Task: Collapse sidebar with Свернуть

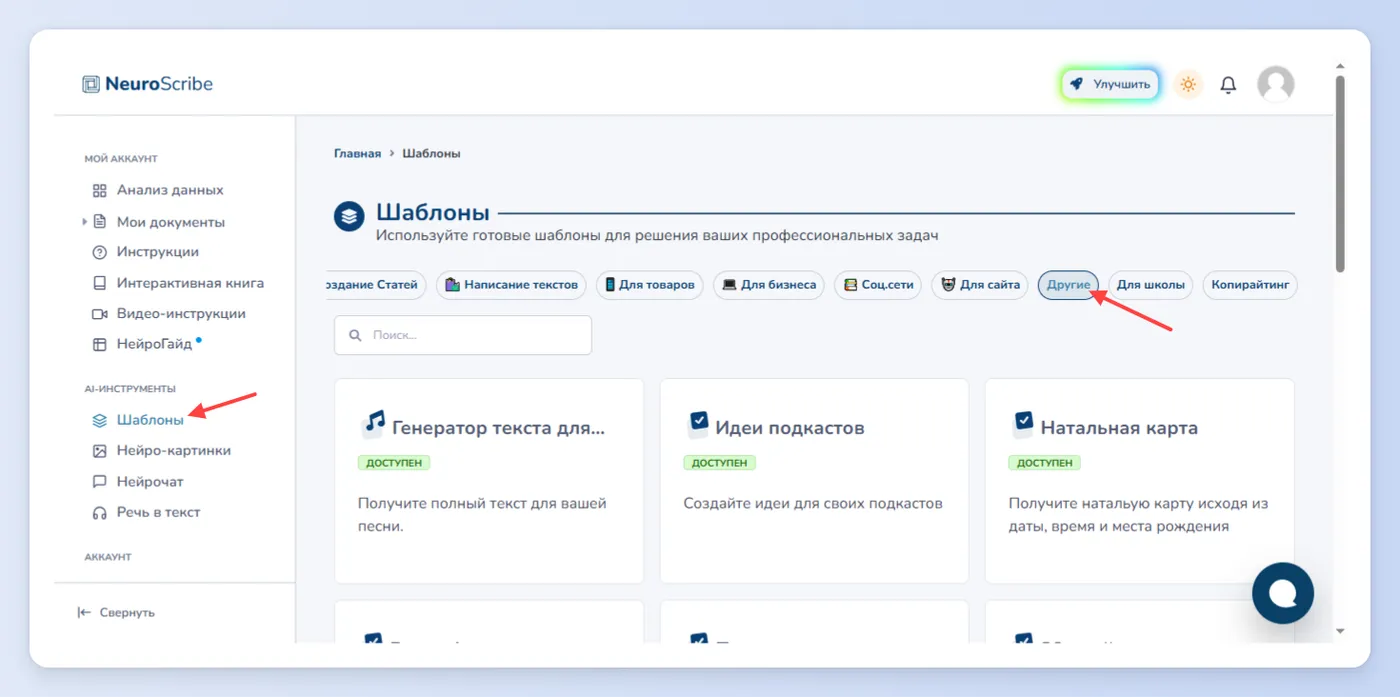Action: click(x=116, y=612)
